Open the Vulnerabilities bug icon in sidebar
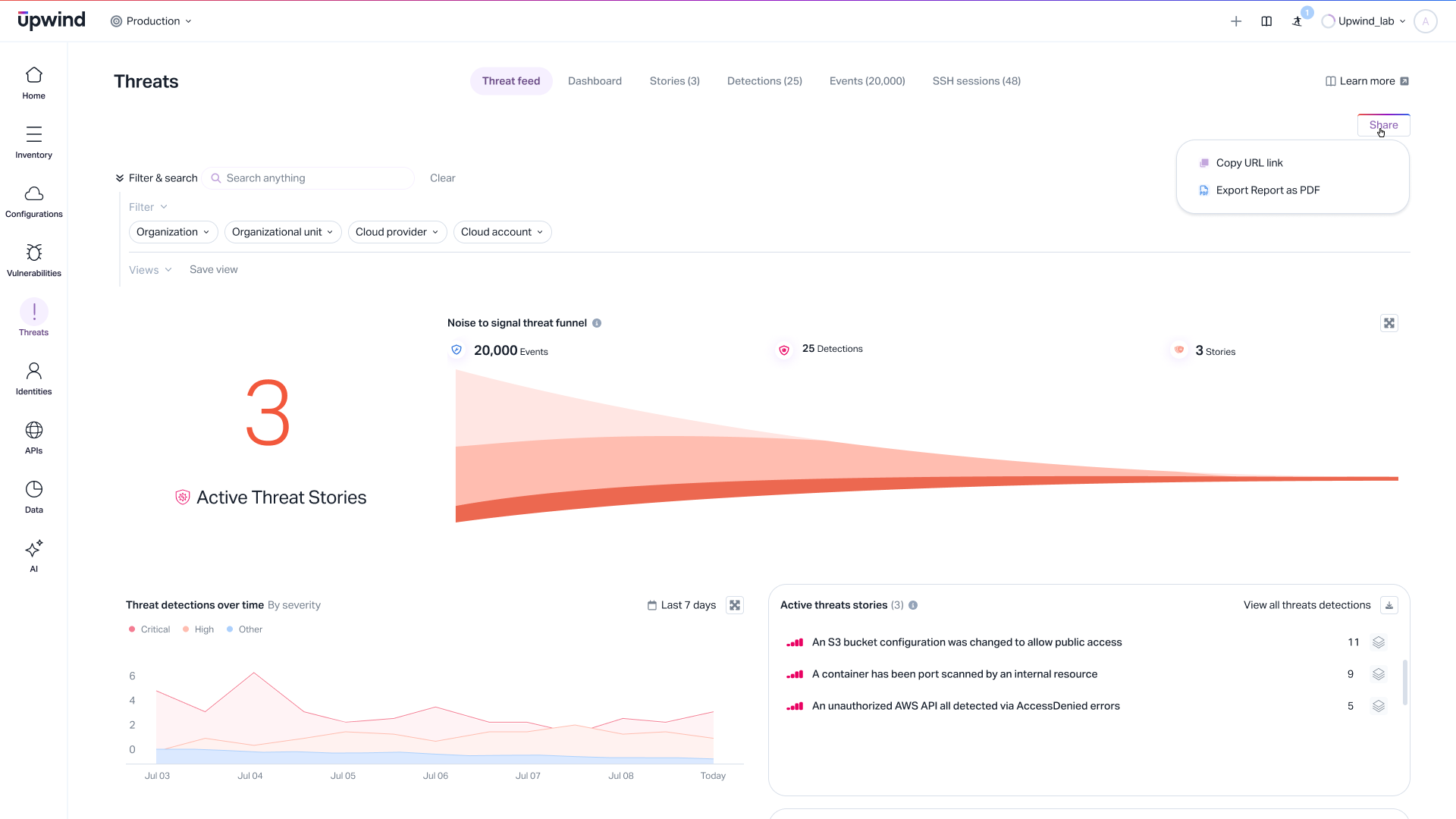Viewport: 1456px width, 819px height. tap(33, 253)
